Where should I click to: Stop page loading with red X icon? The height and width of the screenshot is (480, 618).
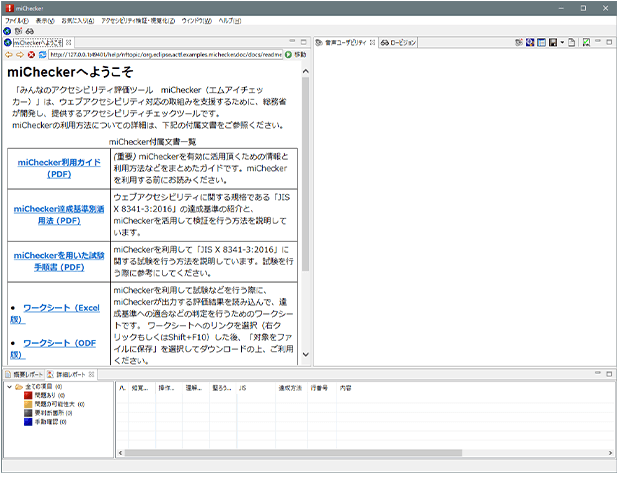coord(31,55)
